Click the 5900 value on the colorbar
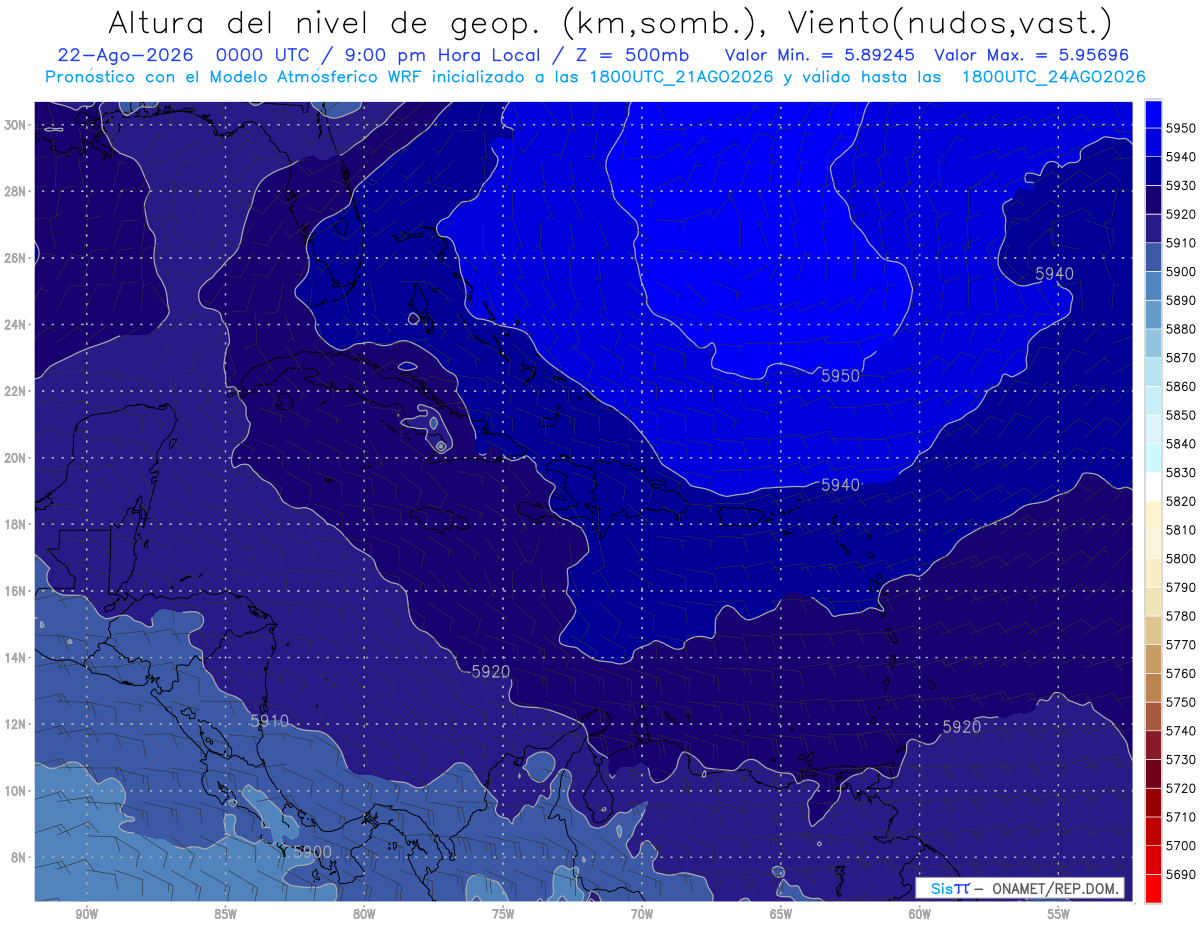 click(1181, 272)
